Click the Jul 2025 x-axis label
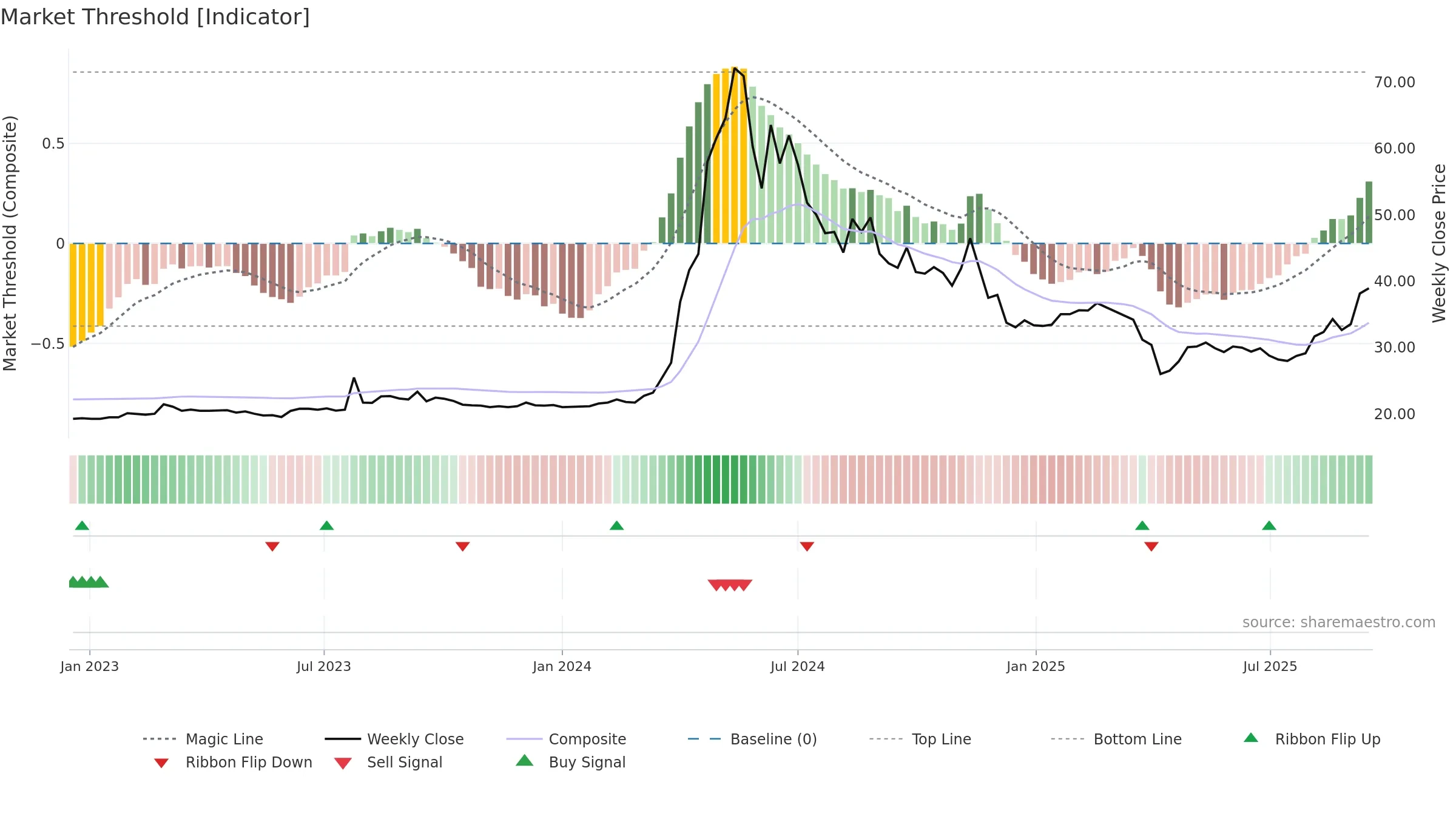The width and height of the screenshot is (1456, 819). (1270, 666)
